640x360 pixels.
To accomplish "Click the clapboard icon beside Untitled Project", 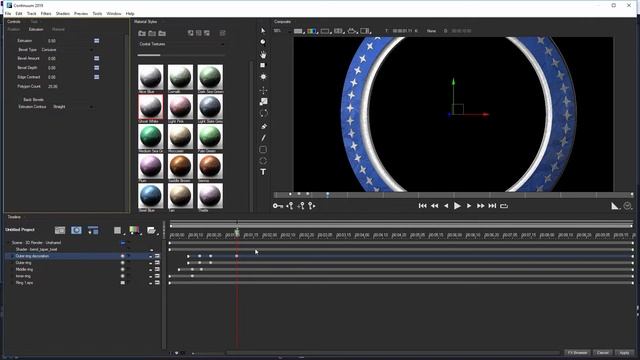I will (60, 230).
